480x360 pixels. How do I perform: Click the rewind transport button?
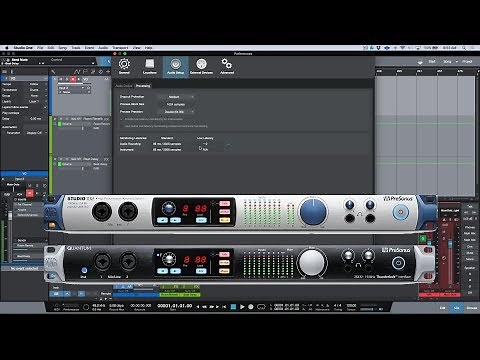click(x=205, y=307)
